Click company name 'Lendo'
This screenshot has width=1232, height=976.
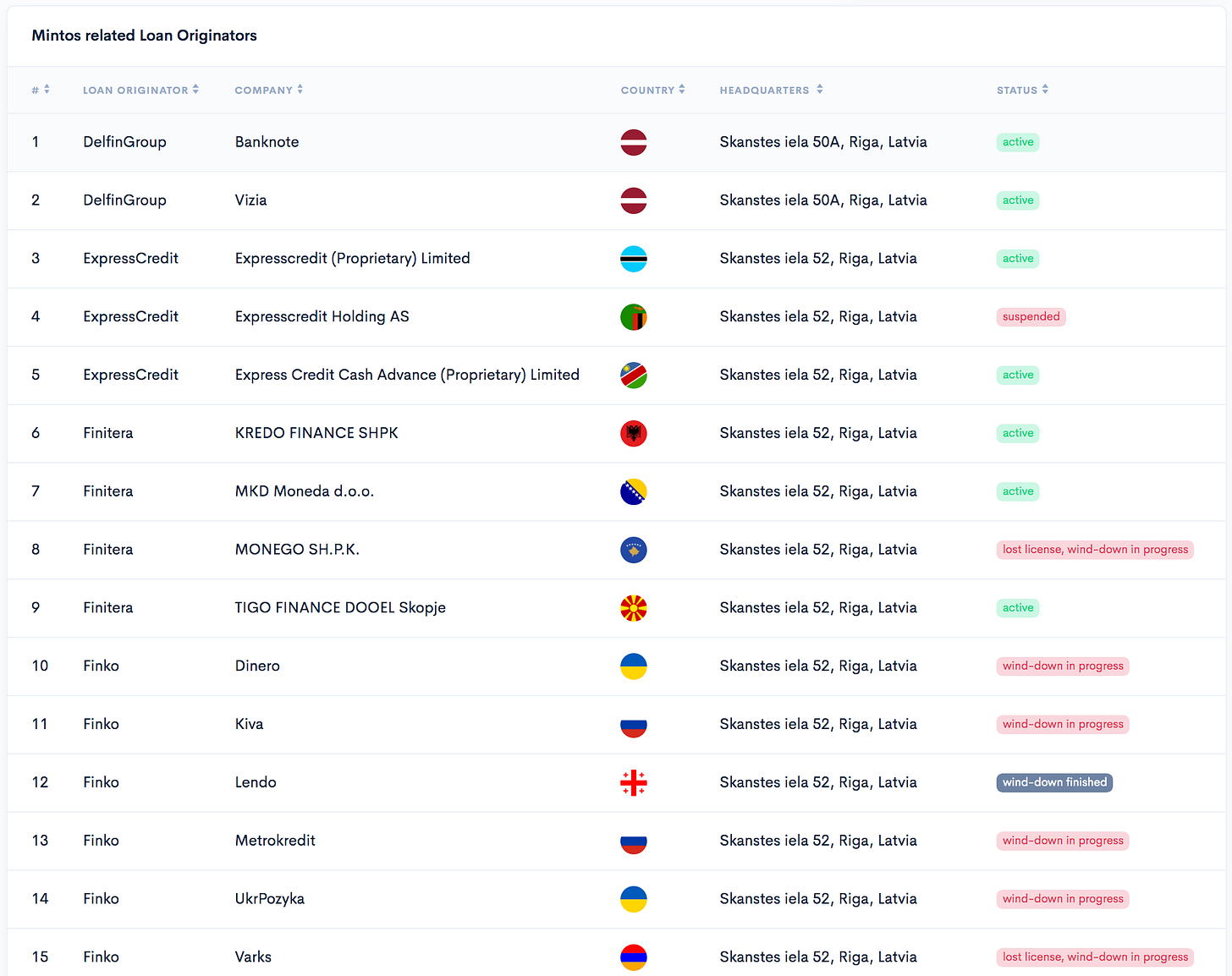pos(256,782)
